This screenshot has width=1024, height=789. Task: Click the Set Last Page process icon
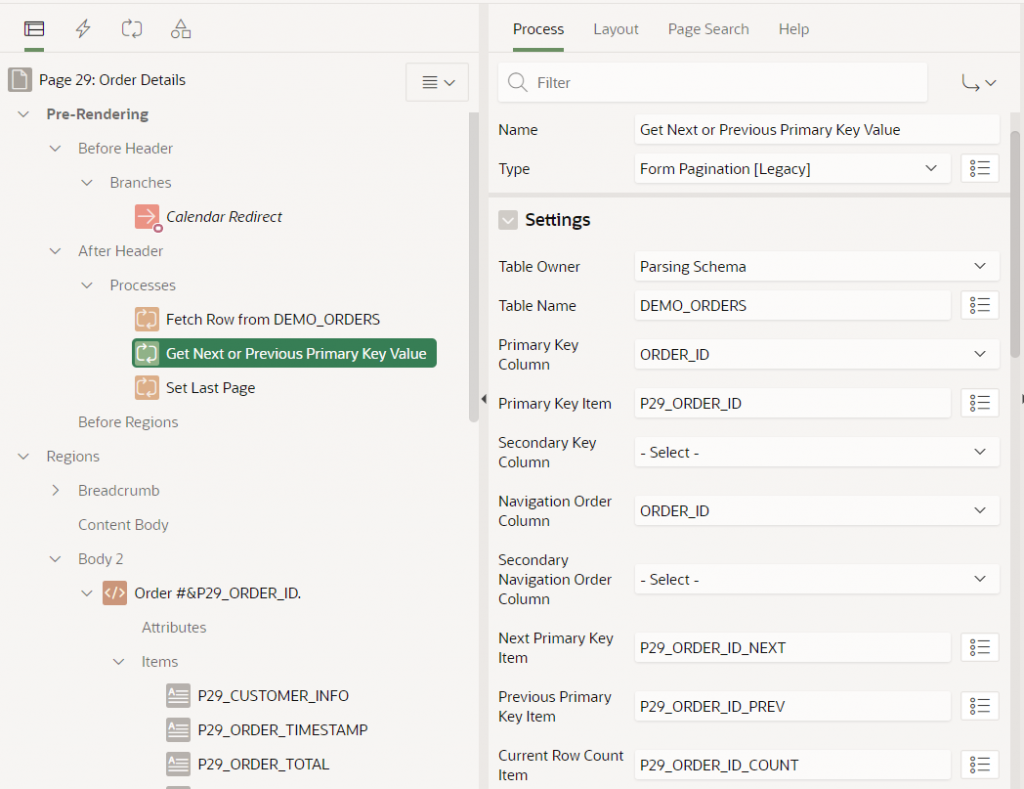147,388
